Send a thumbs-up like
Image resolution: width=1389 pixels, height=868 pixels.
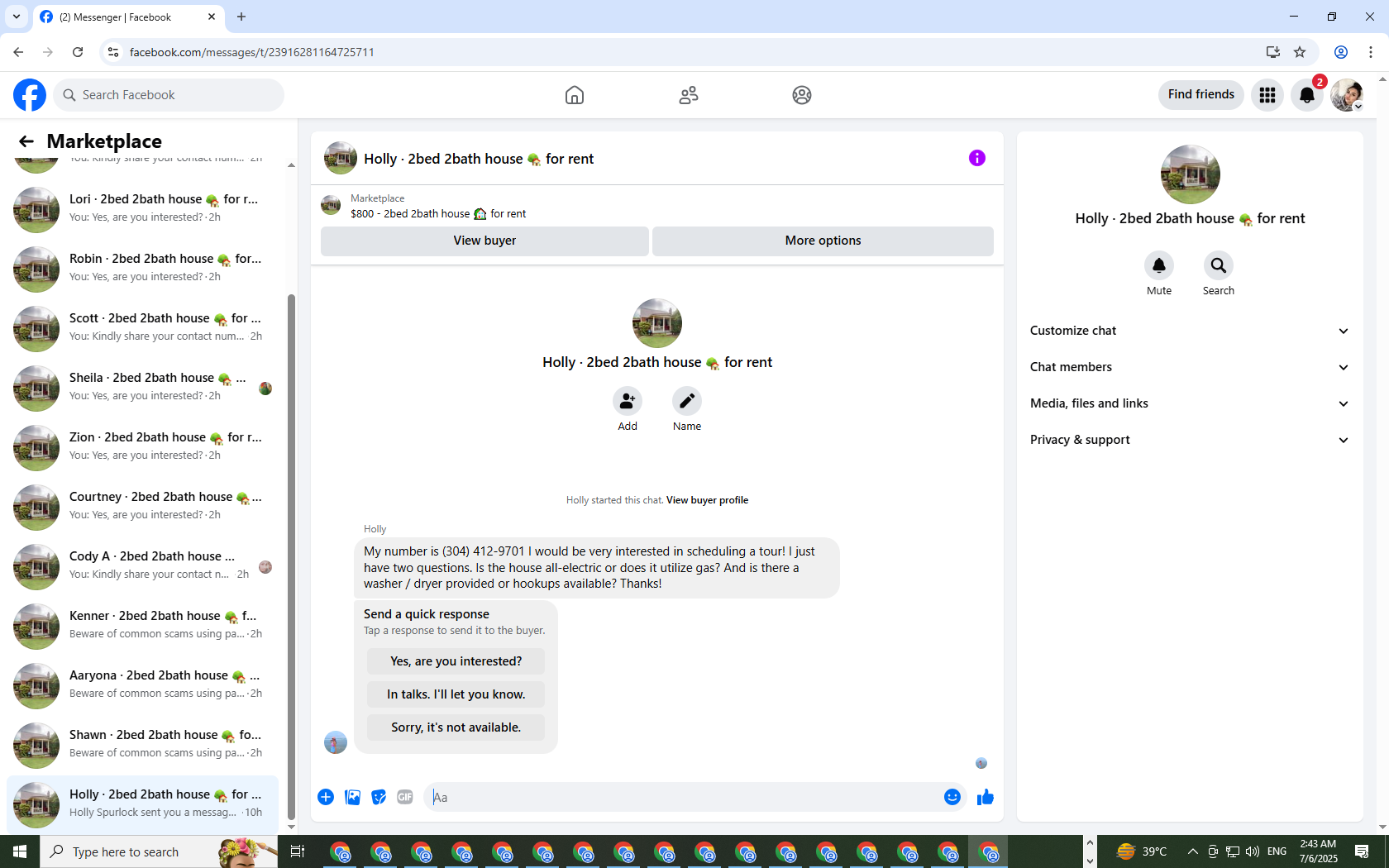pyautogui.click(x=986, y=797)
